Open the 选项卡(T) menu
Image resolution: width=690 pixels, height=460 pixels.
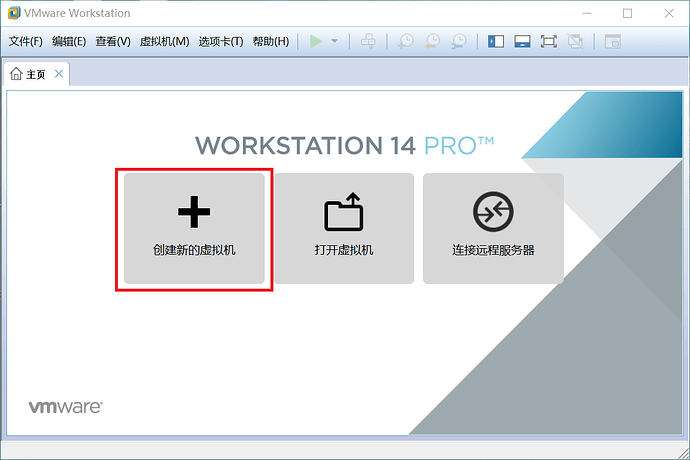click(x=220, y=41)
